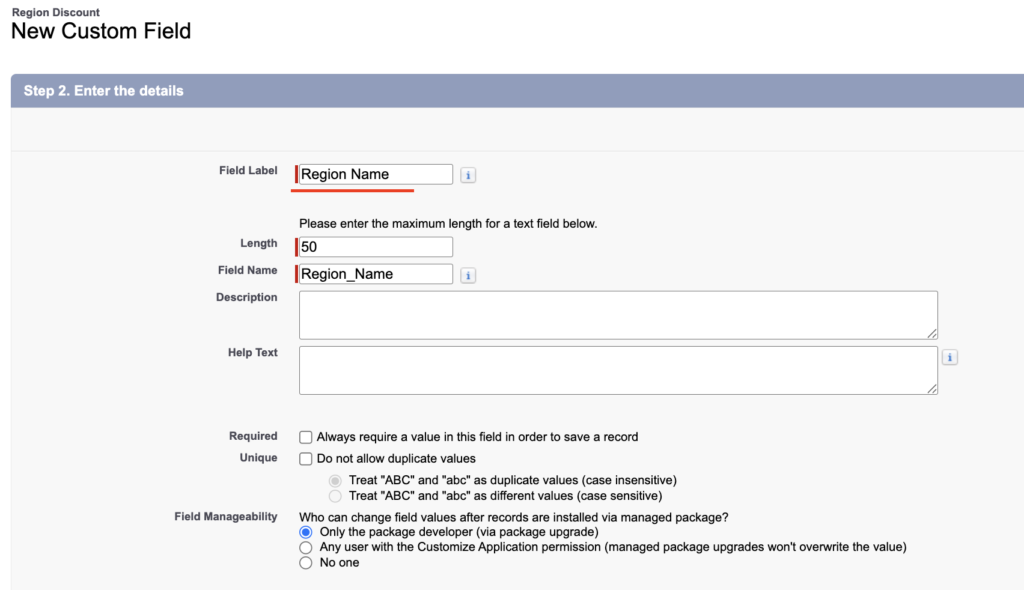
Task: Select "Only the package developer" option
Action: coord(305,532)
